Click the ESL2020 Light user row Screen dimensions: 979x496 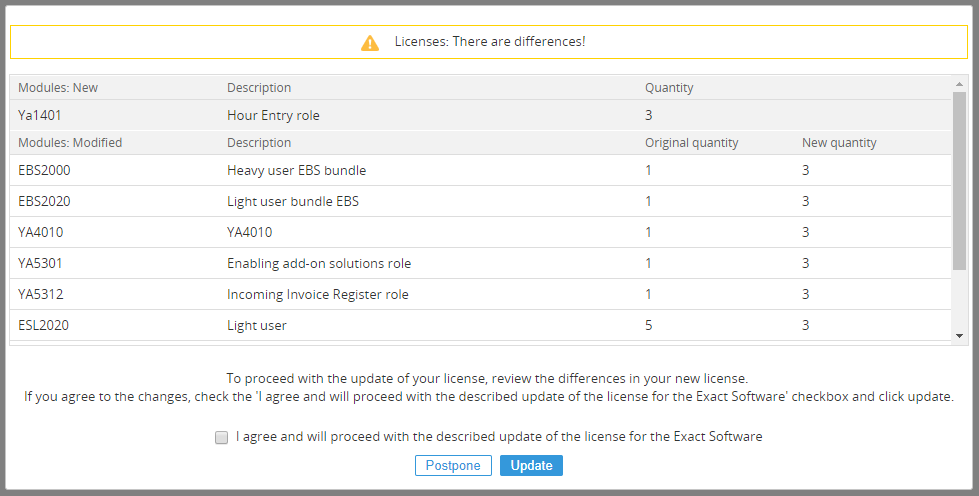coord(480,325)
